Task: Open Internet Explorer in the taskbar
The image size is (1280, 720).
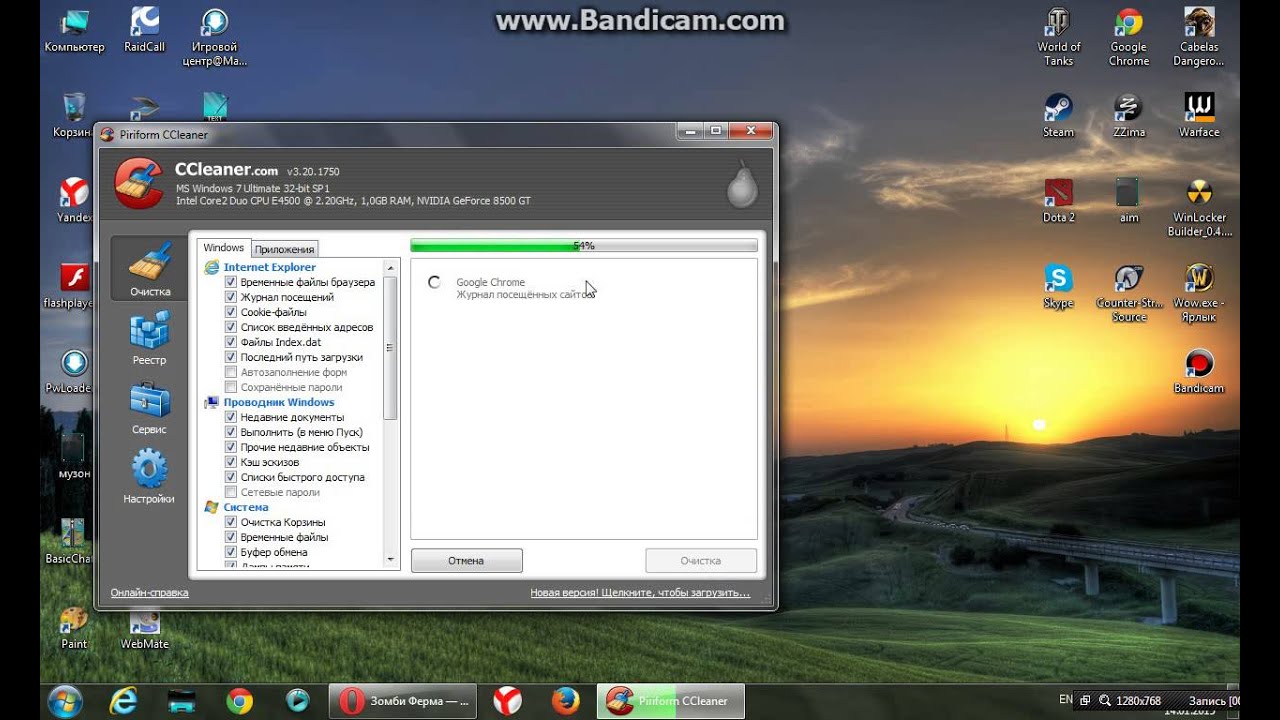Action: [x=124, y=701]
